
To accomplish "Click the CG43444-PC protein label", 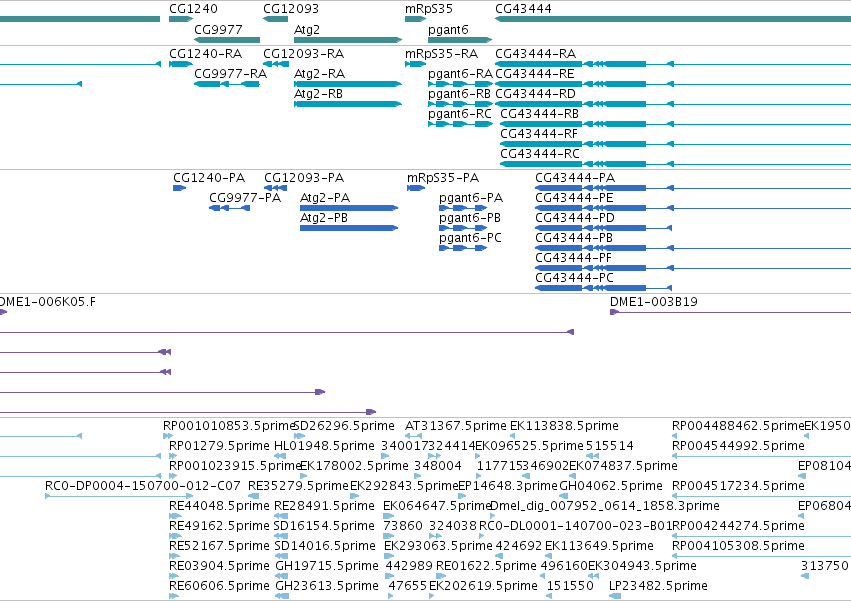I will (x=574, y=279).
